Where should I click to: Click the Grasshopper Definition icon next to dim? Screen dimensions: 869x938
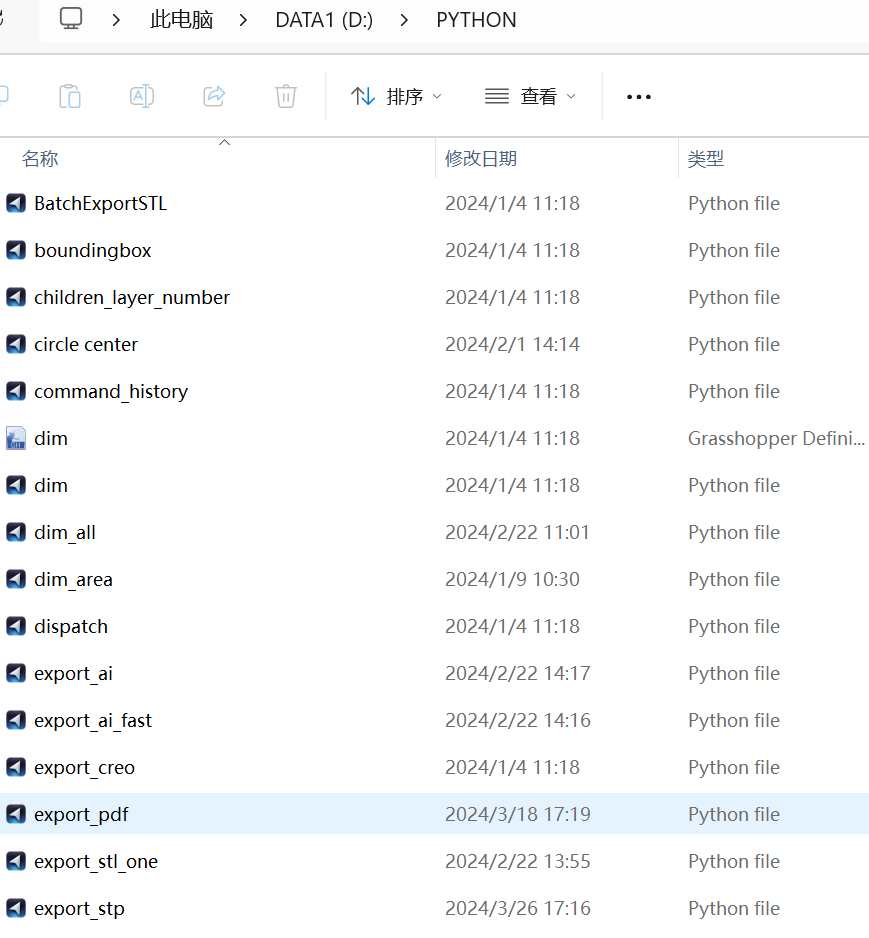[x=15, y=438]
